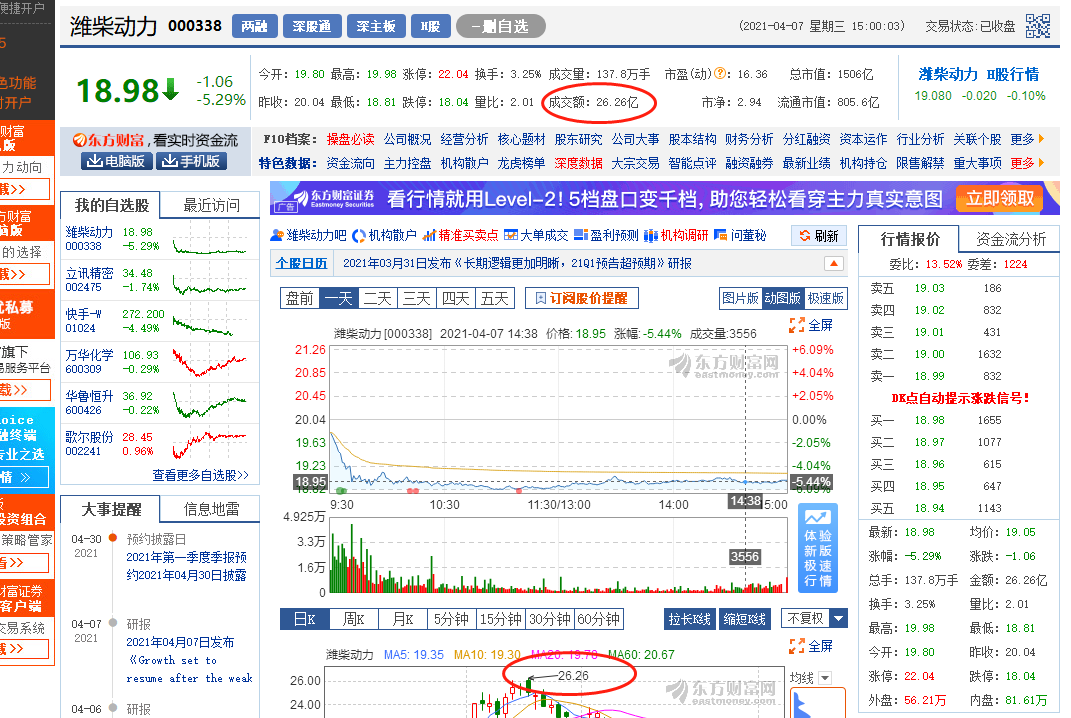Viewport: 1071px width, 718px height.
Task: Click the 订阅股价提醒 button
Action: [x=582, y=299]
